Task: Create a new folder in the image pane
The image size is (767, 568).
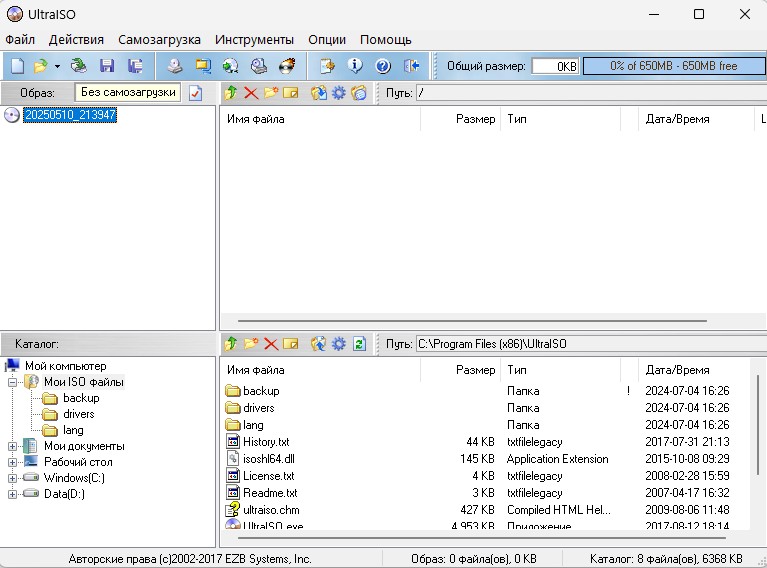Action: pyautogui.click(x=271, y=92)
